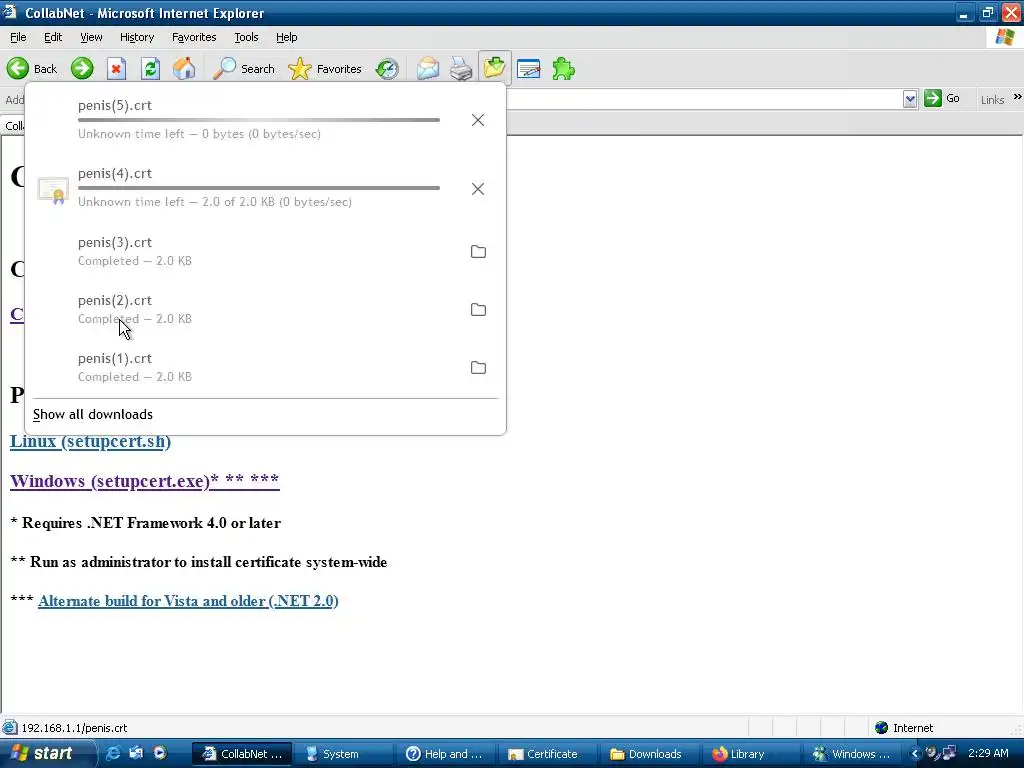This screenshot has width=1024, height=768.
Task: Cancel the penis(4).crt download
Action: click(478, 189)
